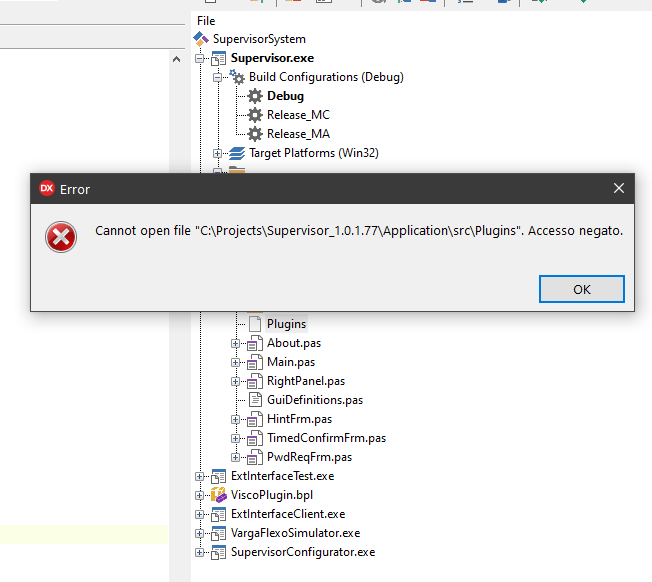This screenshot has height=582, width=652.
Task: Select the Release_MA configuration label
Action: (298, 134)
